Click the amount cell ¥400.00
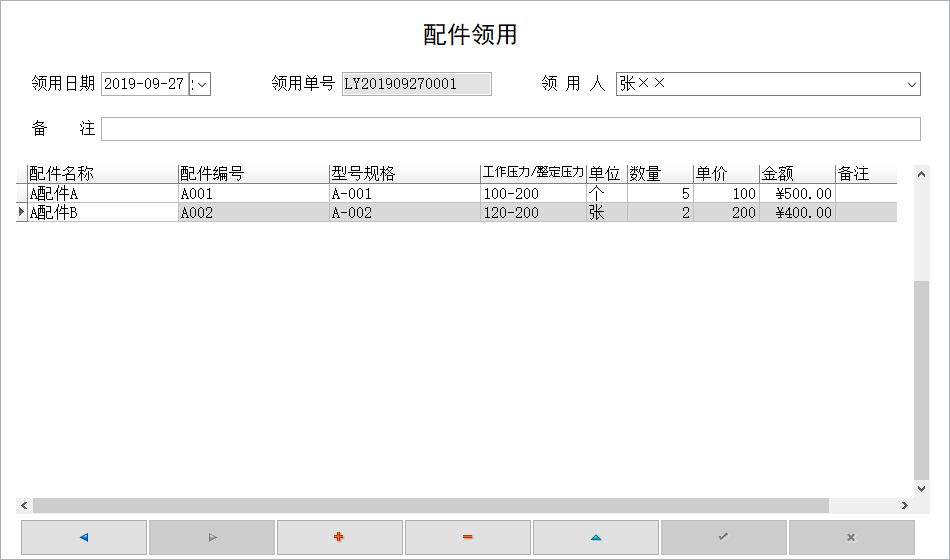This screenshot has height=560, width=950. coord(797,213)
